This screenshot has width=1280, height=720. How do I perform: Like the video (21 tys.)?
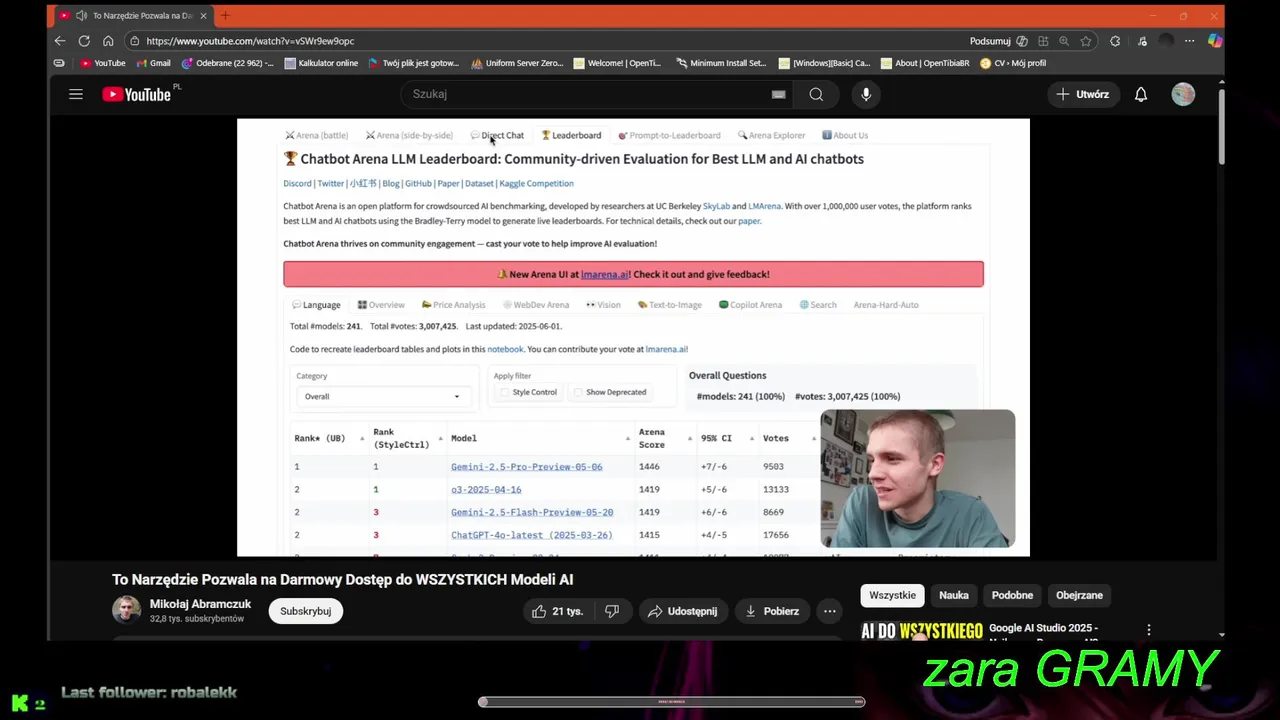557,611
